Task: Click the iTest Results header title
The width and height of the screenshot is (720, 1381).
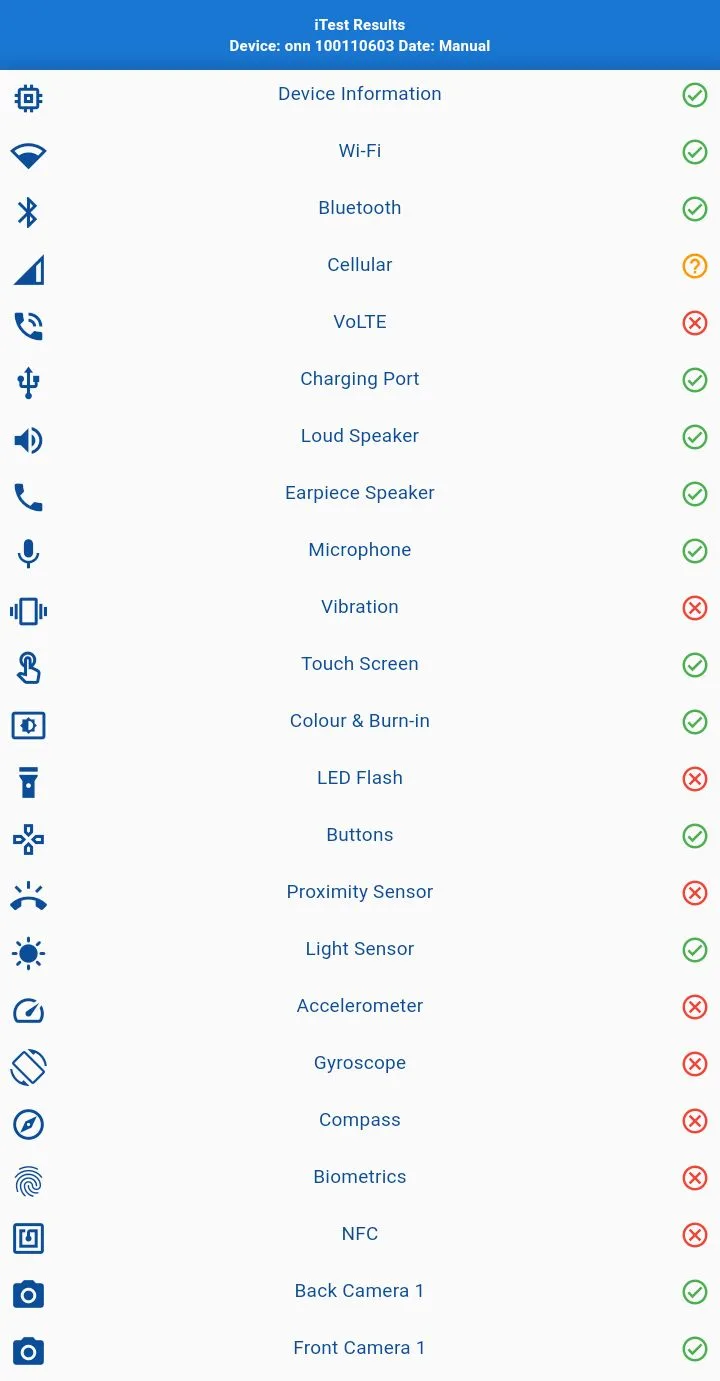Action: click(360, 25)
